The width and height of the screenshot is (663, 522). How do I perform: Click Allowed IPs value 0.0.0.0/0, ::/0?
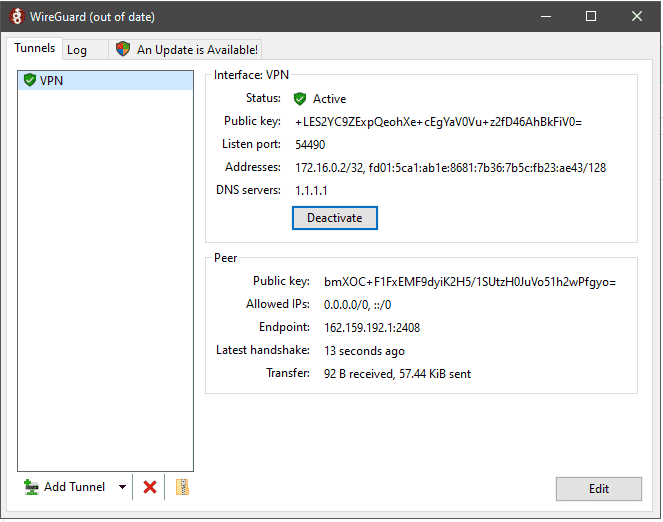(357, 305)
